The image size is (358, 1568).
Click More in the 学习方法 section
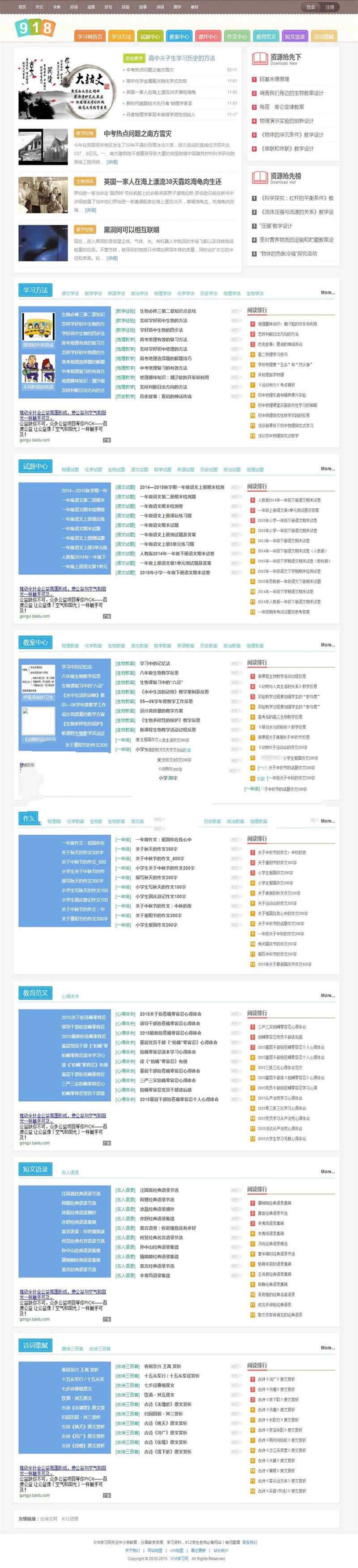[328, 293]
